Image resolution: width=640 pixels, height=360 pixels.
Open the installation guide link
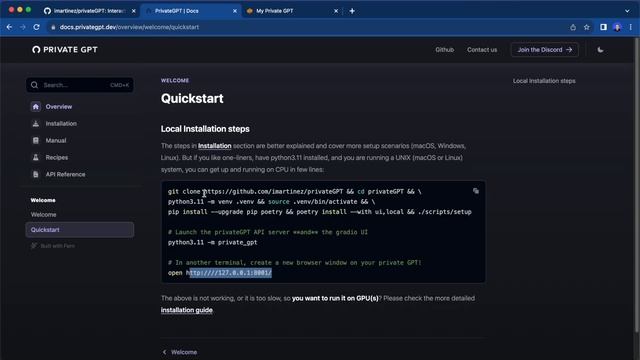(x=187, y=310)
